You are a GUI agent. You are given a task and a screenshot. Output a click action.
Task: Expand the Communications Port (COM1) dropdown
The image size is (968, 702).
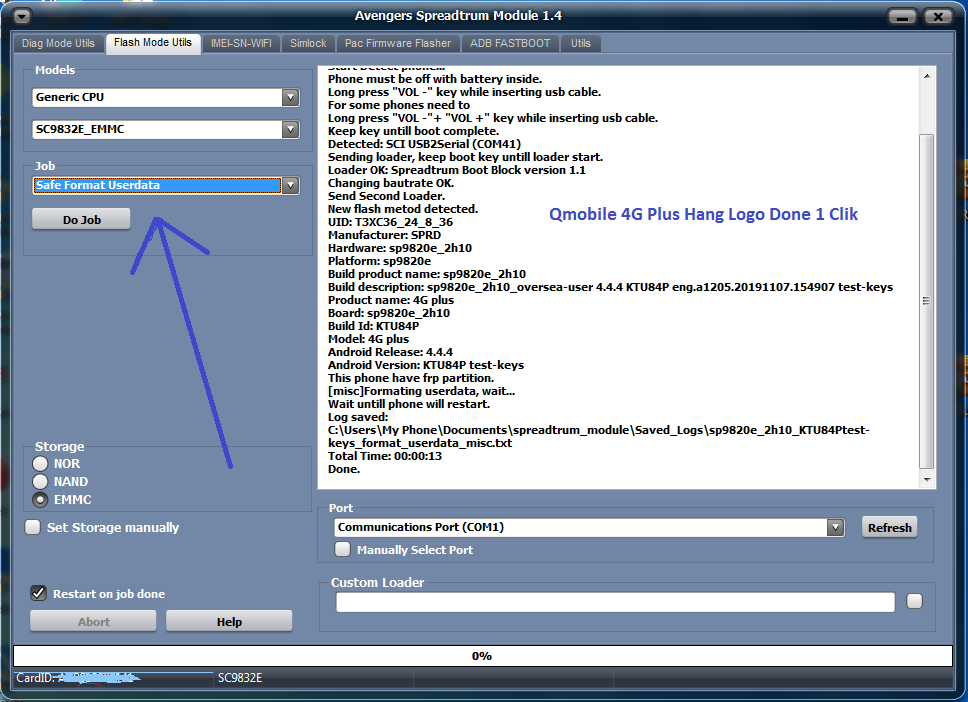835,527
